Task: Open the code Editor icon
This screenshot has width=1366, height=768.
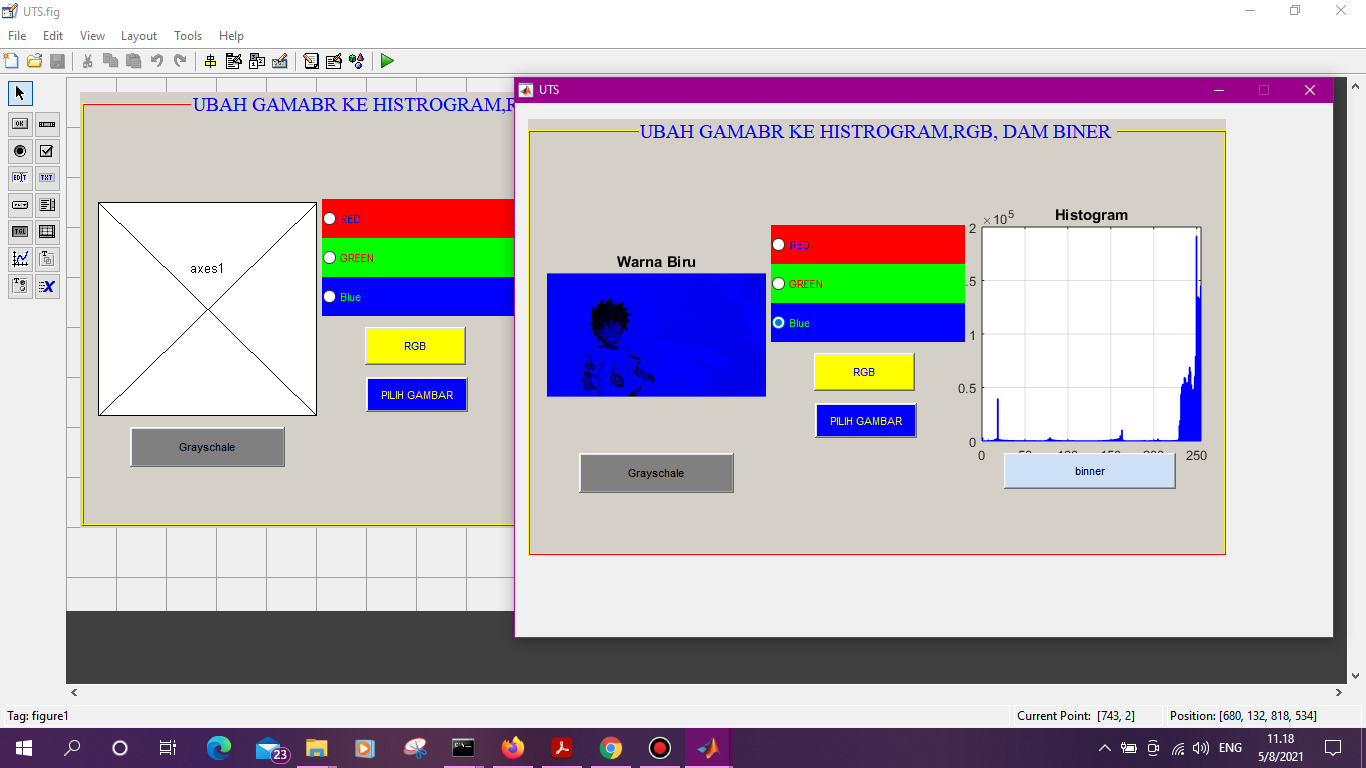Action: (x=311, y=61)
